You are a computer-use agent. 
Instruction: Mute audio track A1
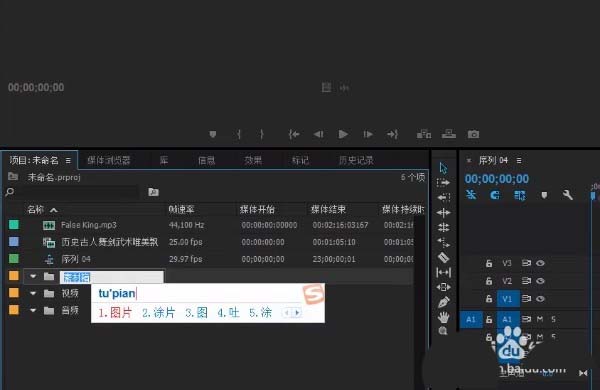coord(540,319)
